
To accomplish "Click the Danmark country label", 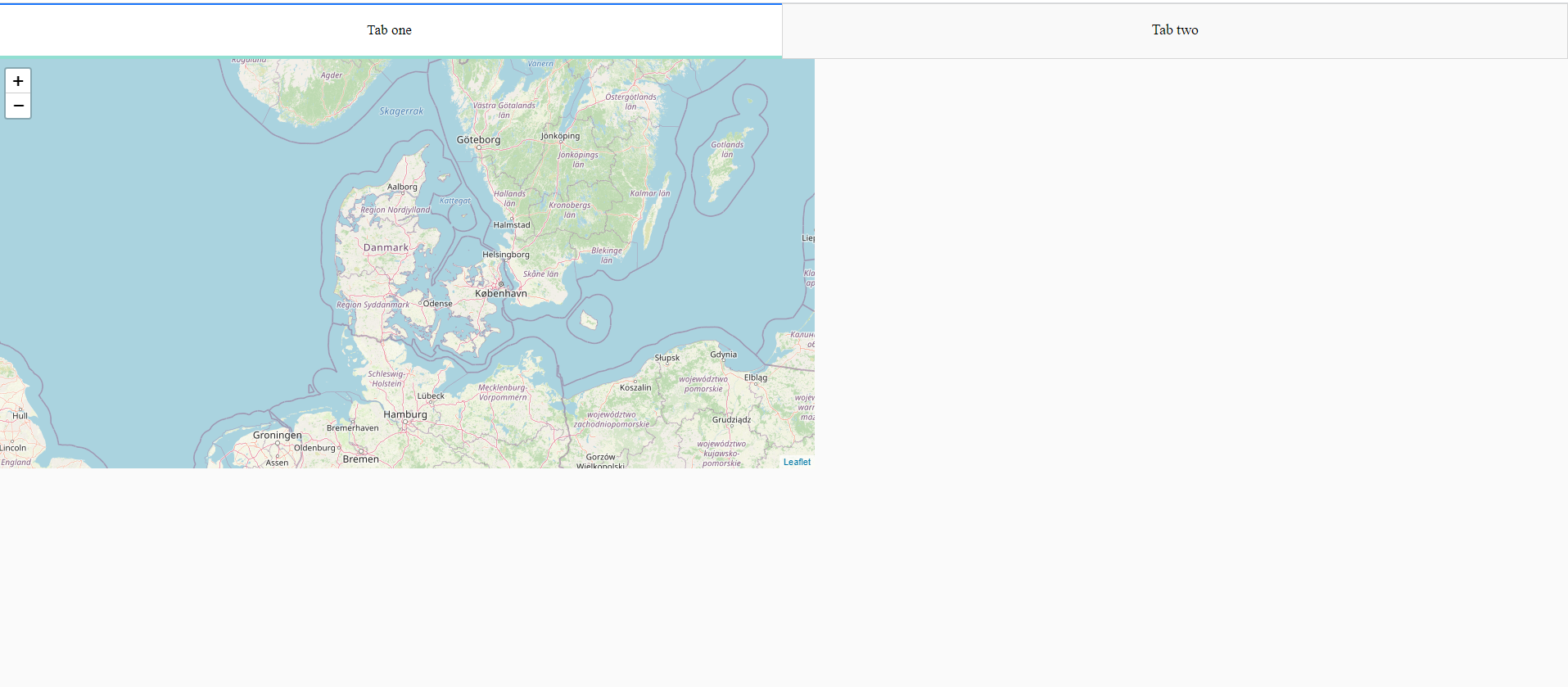I will (386, 247).
